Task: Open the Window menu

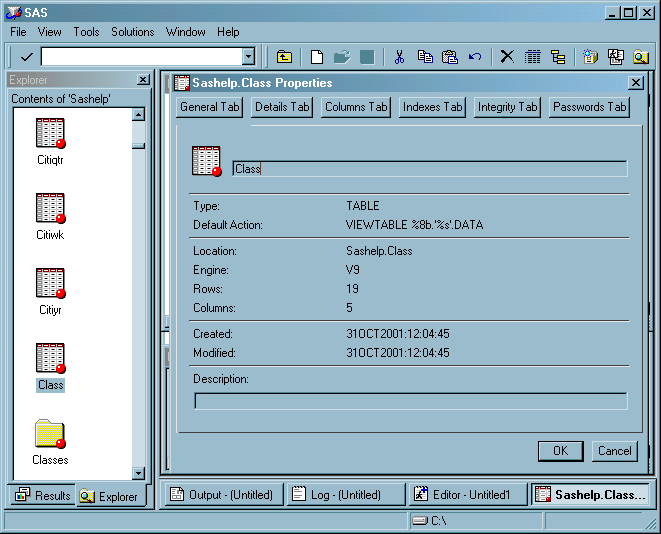Action: (x=185, y=32)
